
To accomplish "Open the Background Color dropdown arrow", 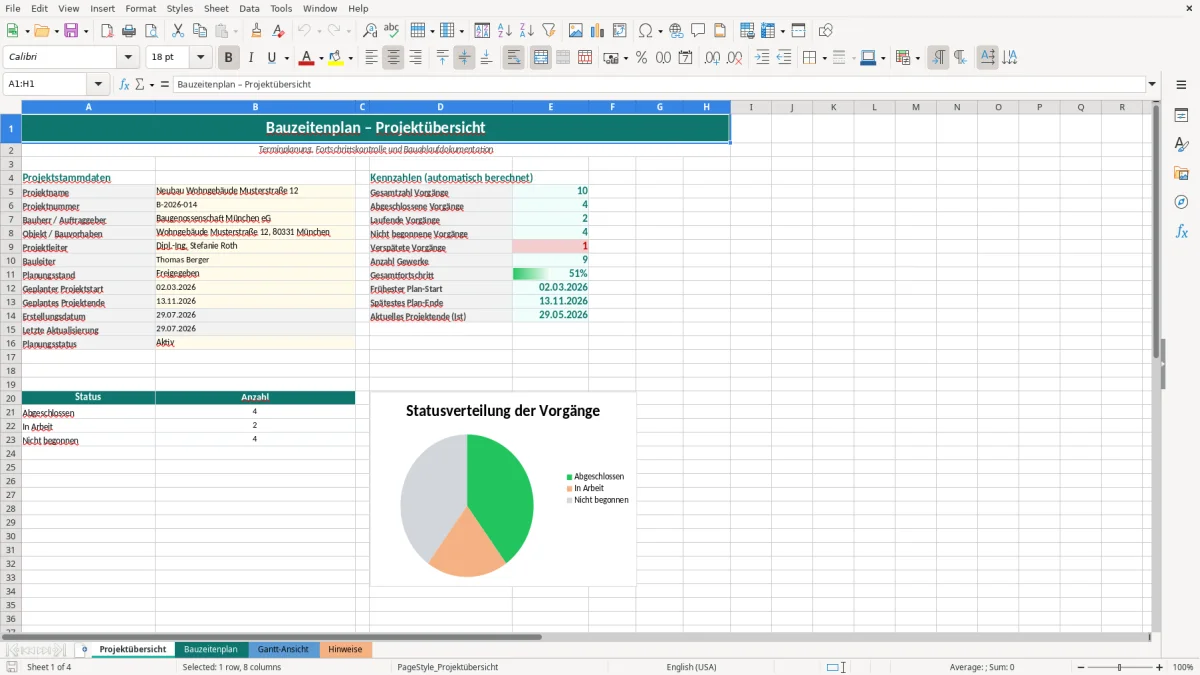I will click(x=351, y=58).
